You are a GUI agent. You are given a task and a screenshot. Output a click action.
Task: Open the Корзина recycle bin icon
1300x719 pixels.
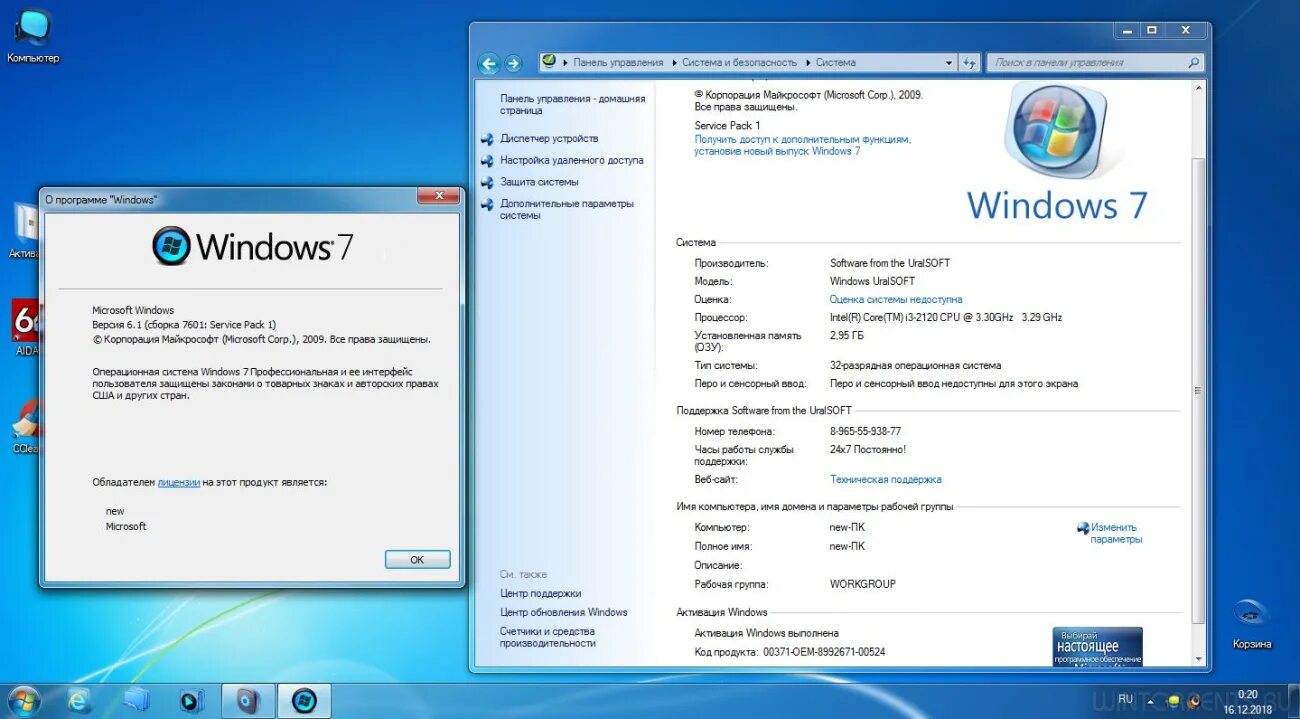pos(1252,623)
